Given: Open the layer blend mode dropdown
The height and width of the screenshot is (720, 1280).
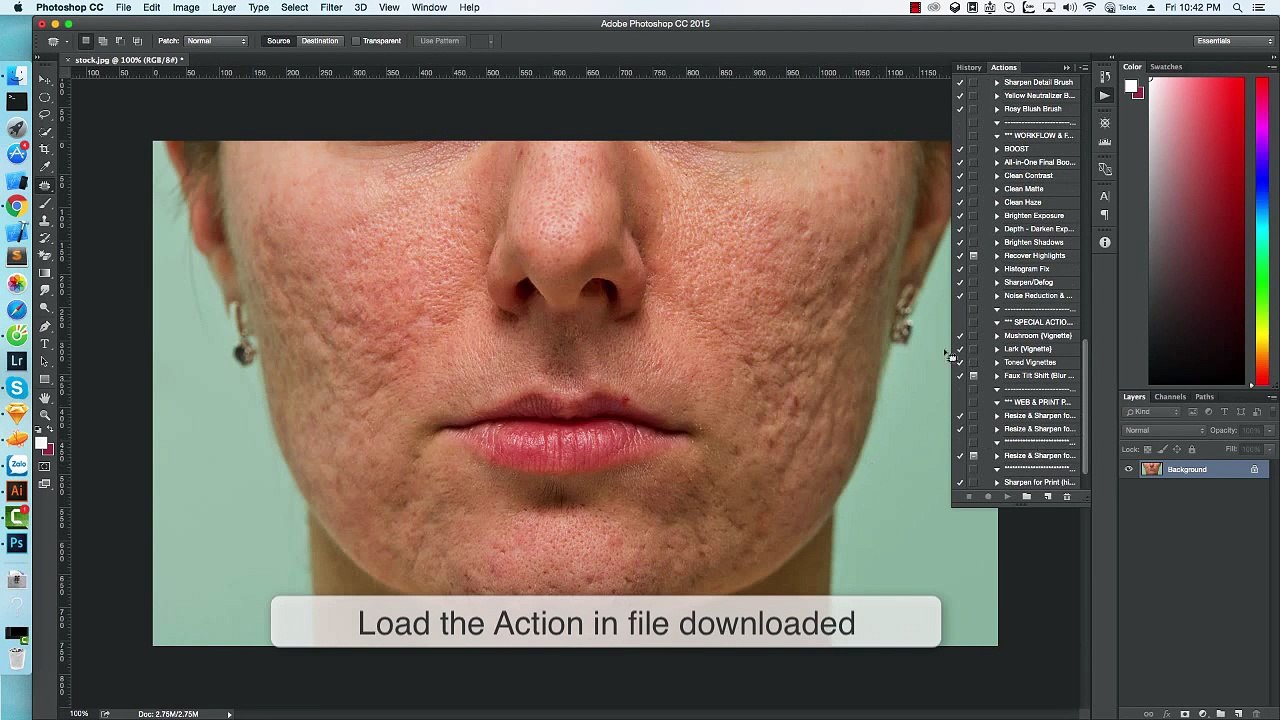Looking at the screenshot, I should tap(1164, 431).
